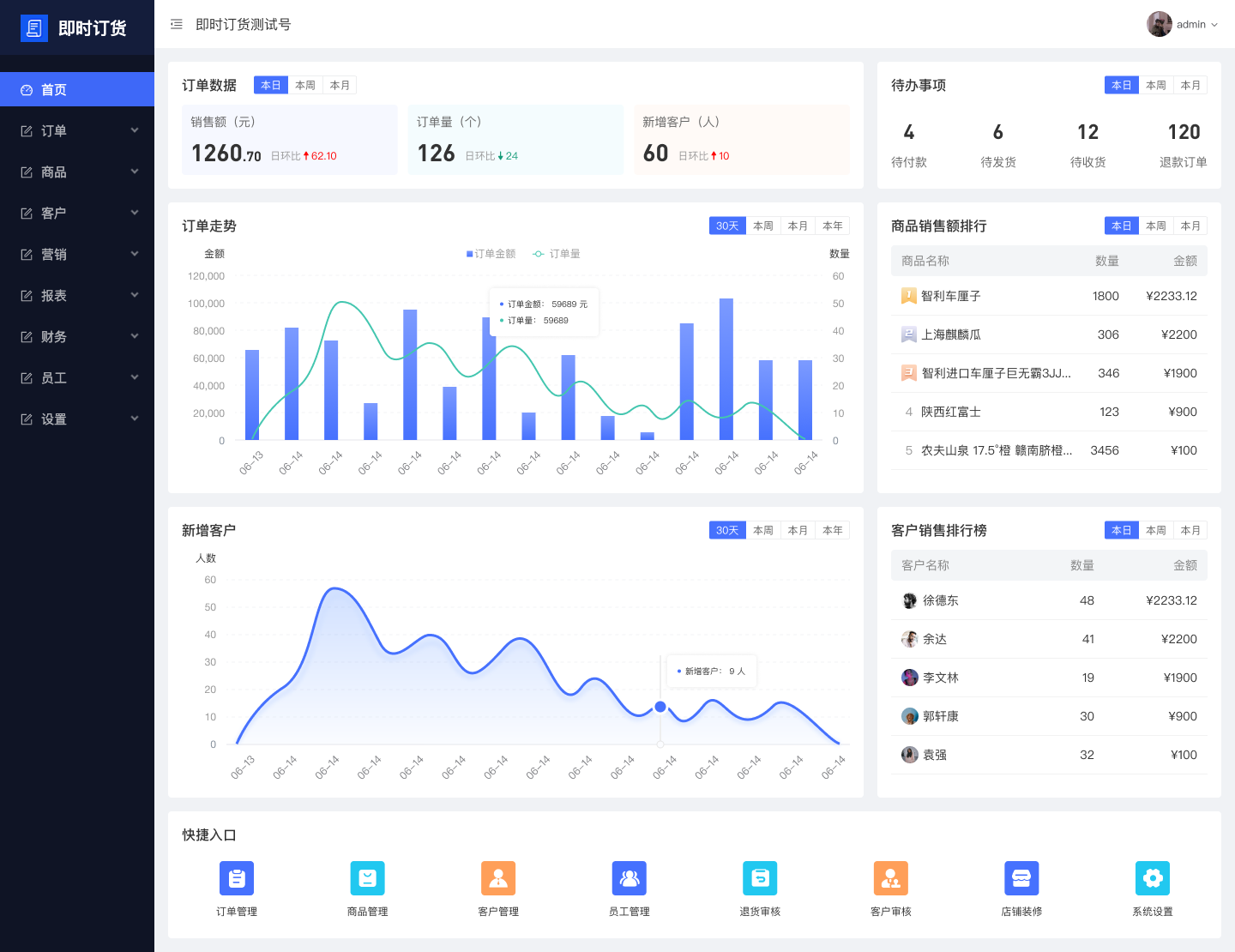
Task: Open the 店铺装修 shop icon
Action: point(1021,878)
